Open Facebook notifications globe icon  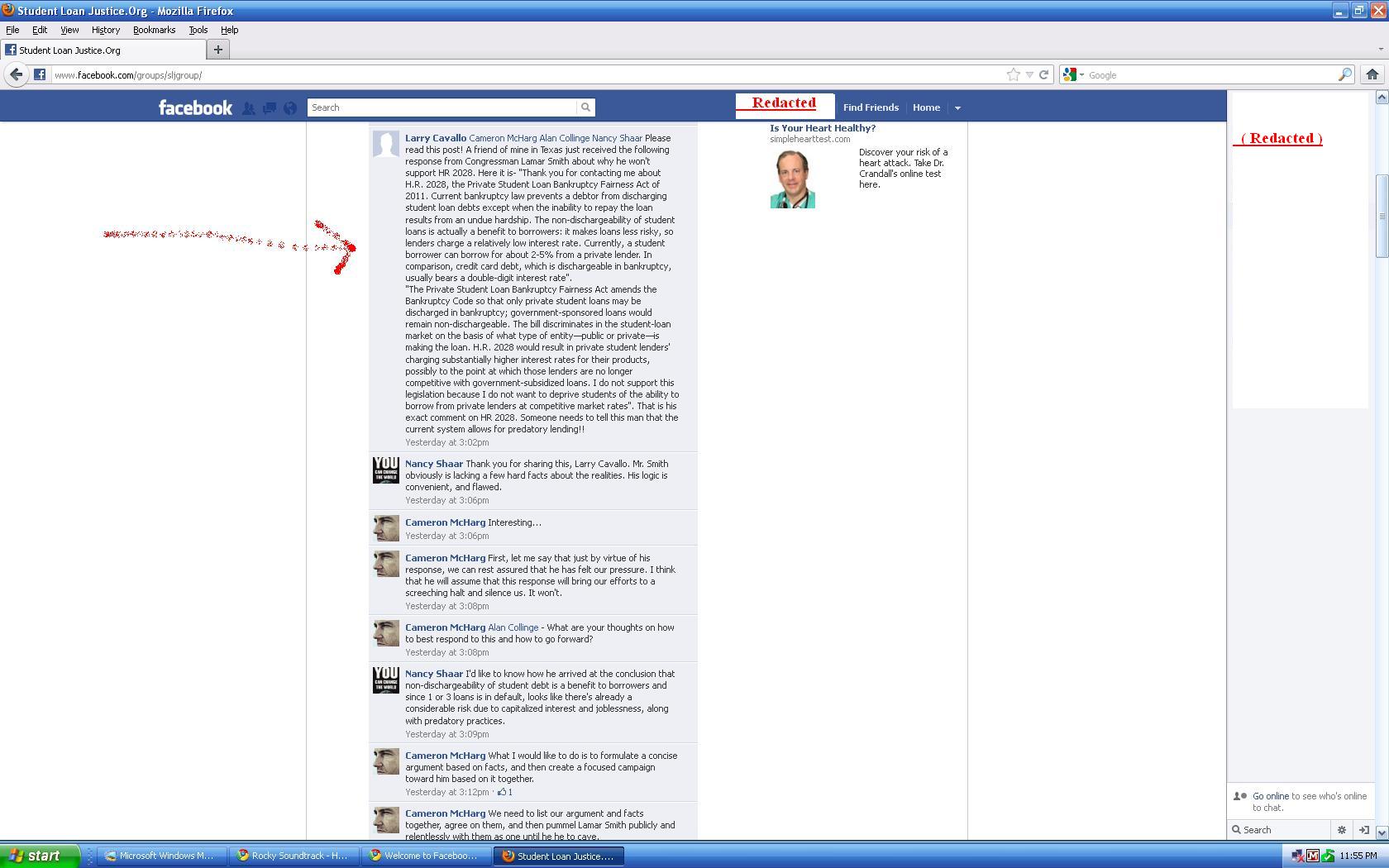[289, 108]
